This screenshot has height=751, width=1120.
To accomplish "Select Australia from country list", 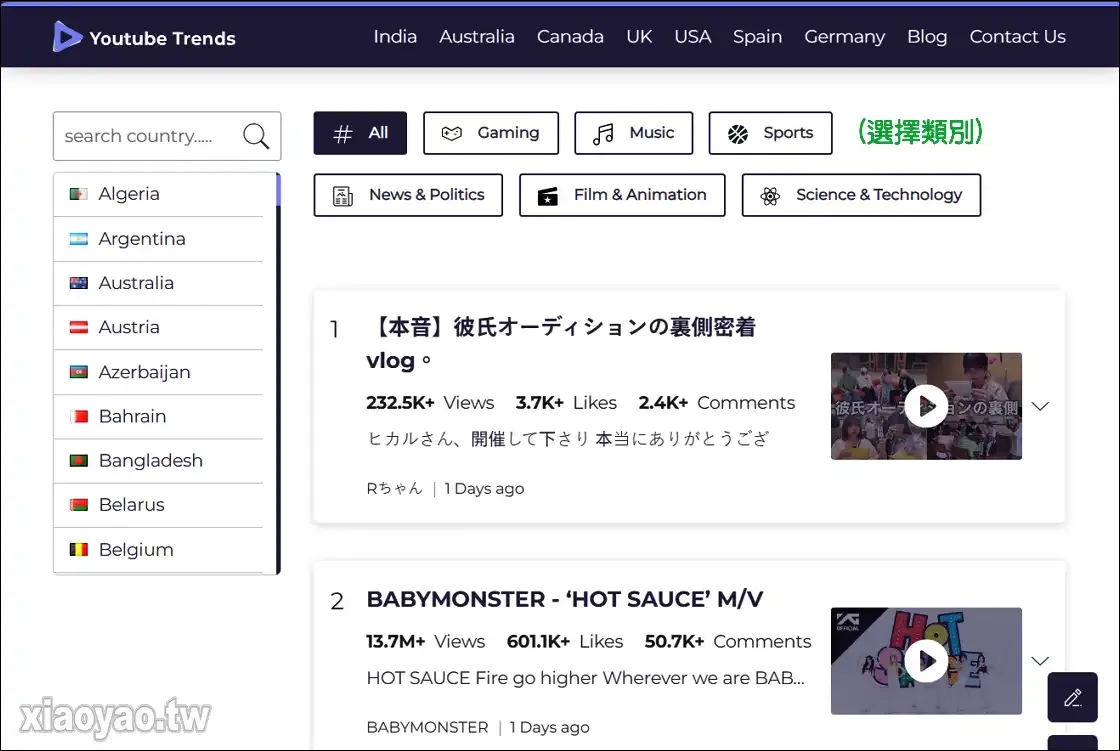I will (x=159, y=283).
